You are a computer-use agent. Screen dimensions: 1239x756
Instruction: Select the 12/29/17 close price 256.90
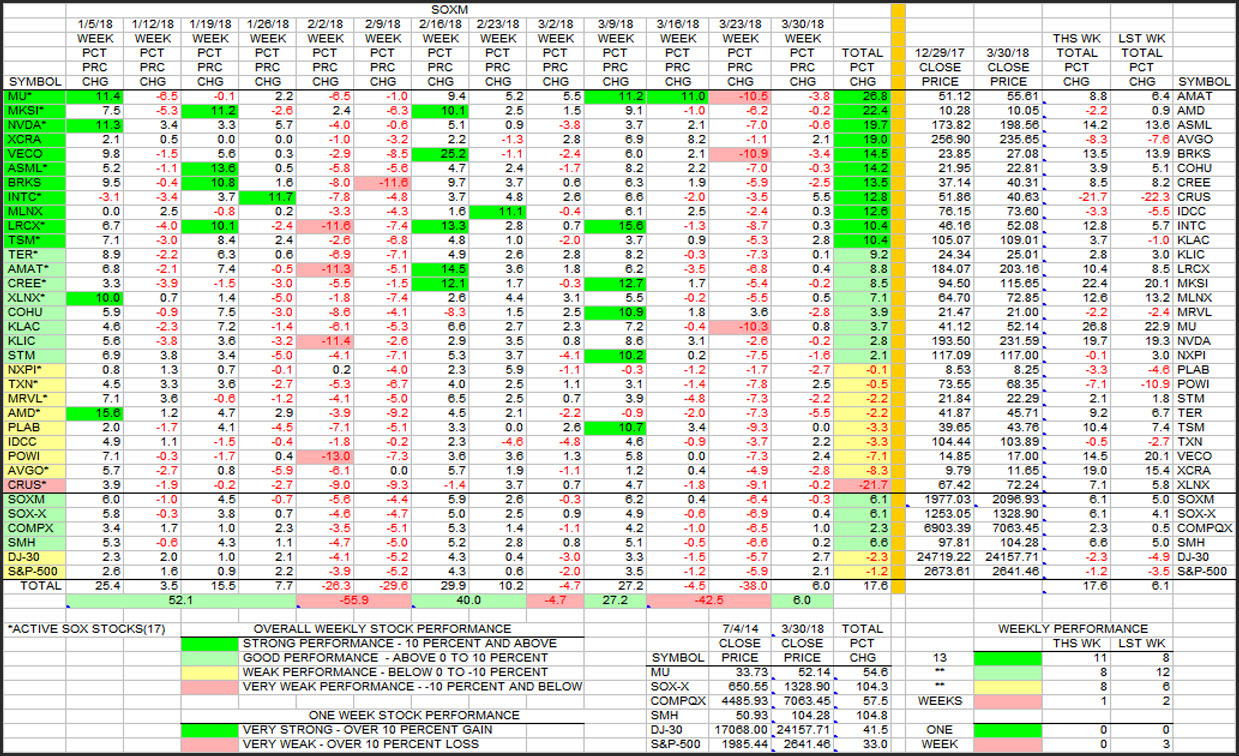click(937, 139)
